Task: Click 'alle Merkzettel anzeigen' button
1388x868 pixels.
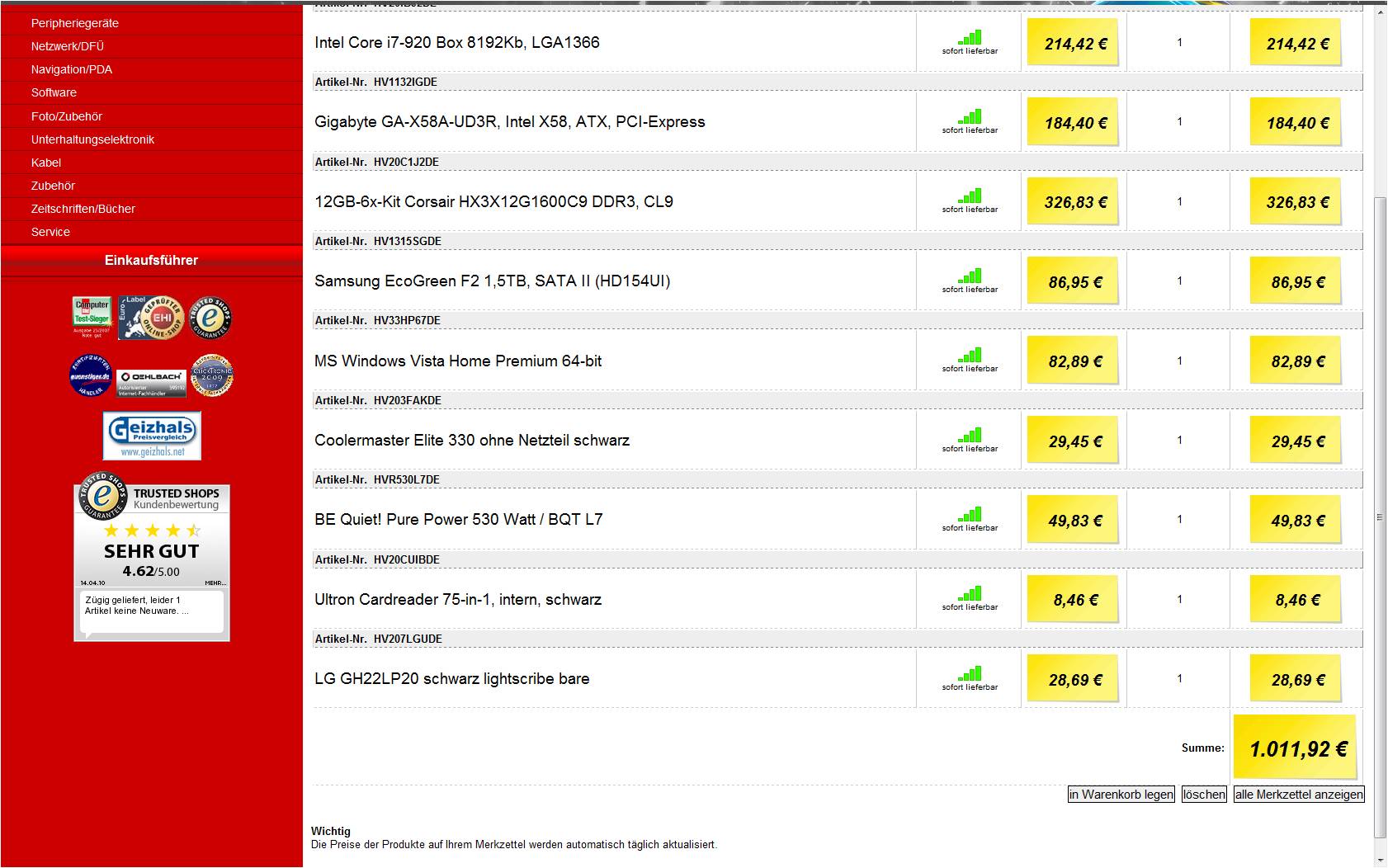Action: point(1299,795)
